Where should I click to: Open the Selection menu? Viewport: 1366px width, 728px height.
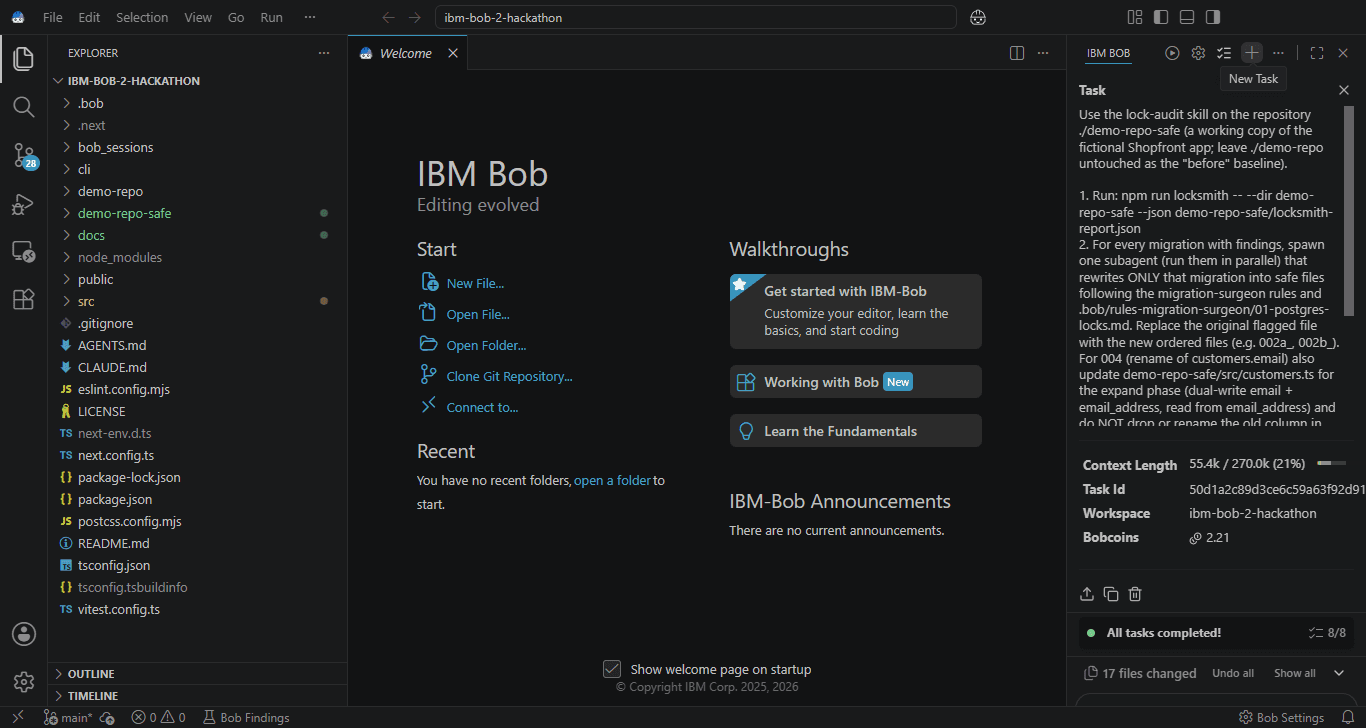pyautogui.click(x=142, y=17)
